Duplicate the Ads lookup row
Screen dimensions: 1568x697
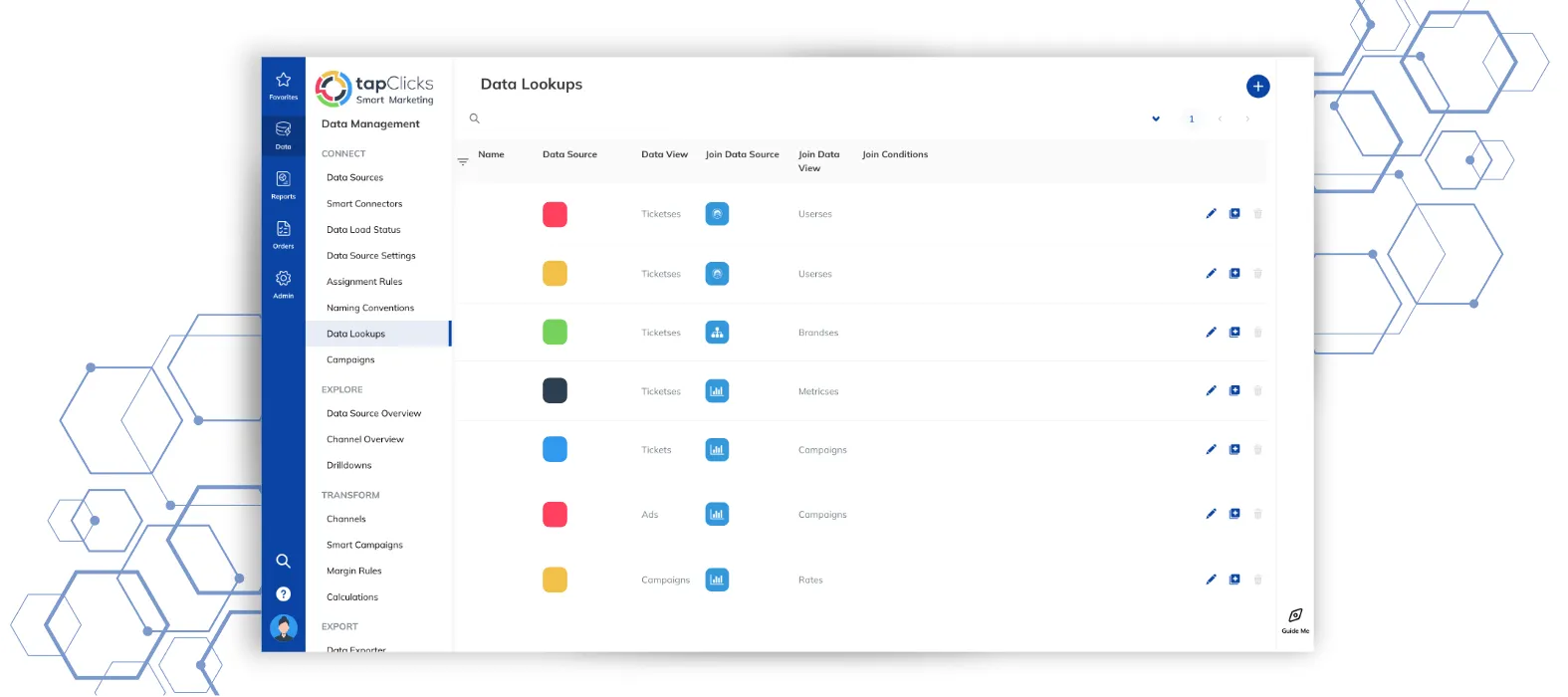(1234, 514)
